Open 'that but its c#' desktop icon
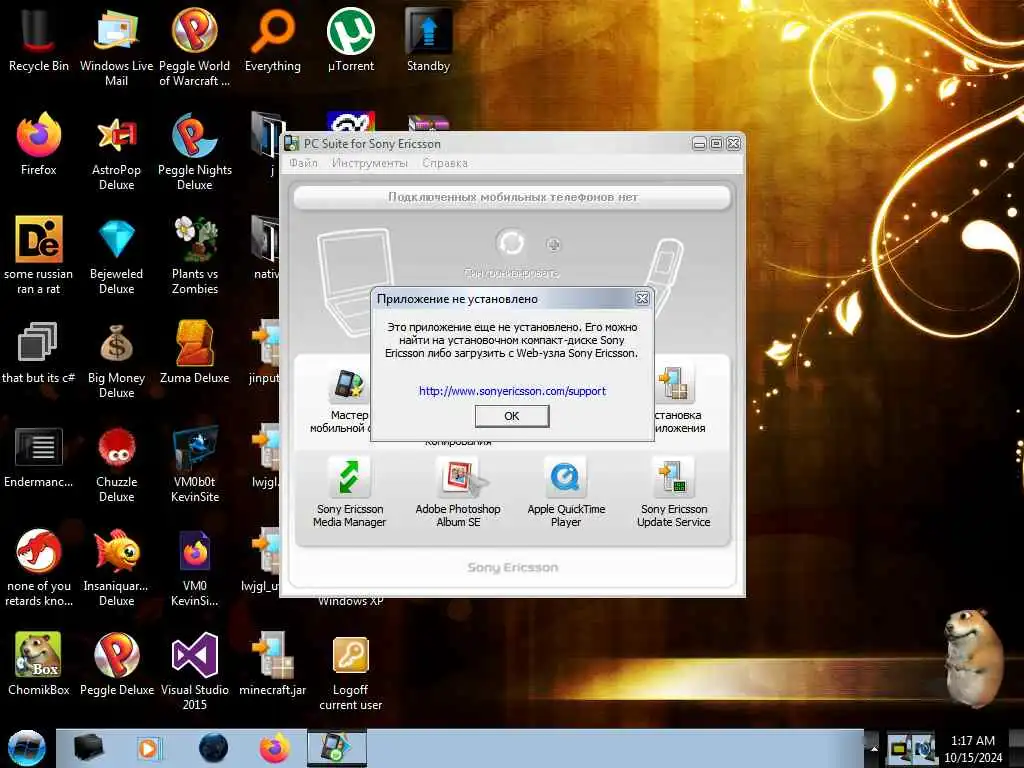The image size is (1024, 768). (x=38, y=342)
